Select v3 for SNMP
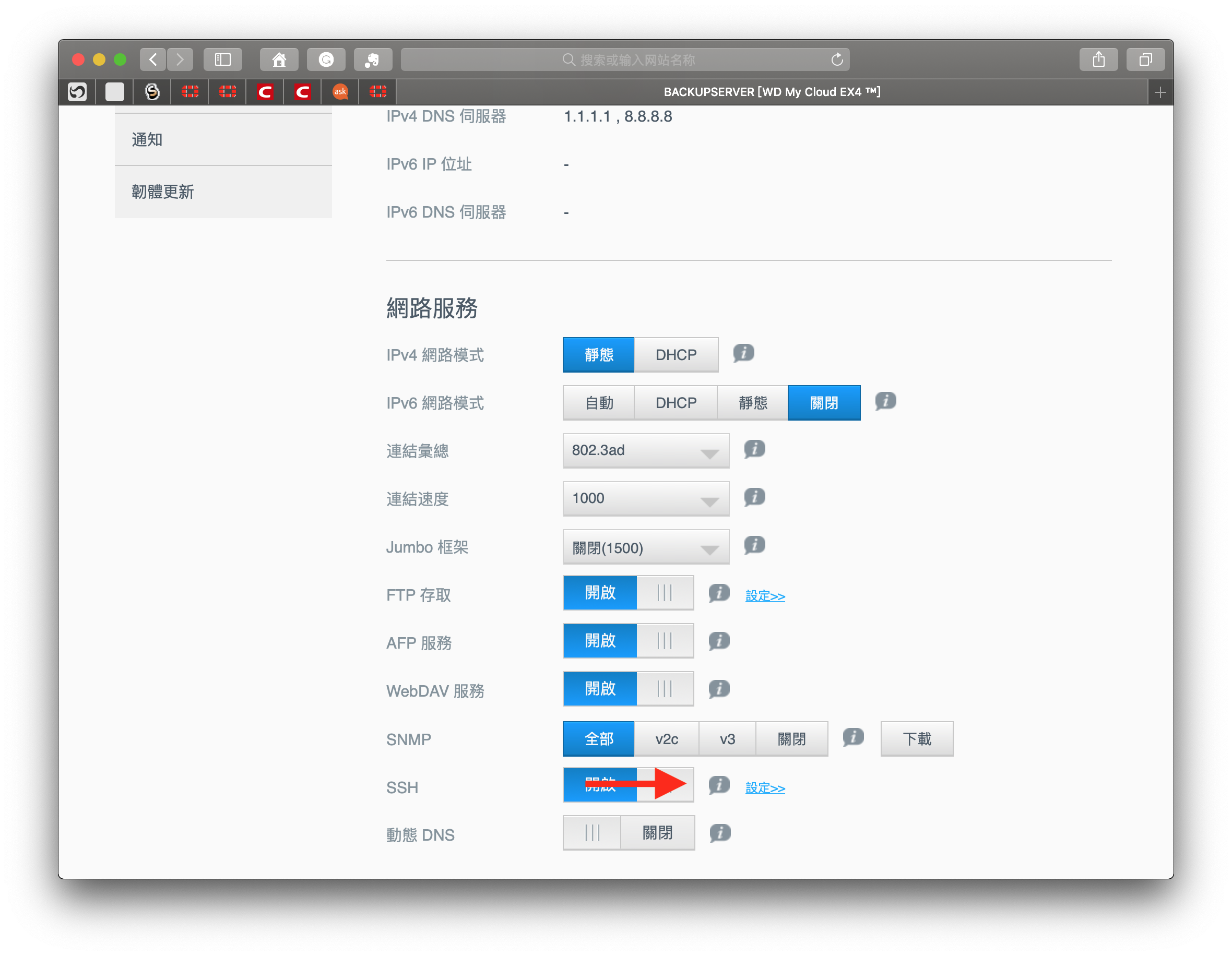This screenshot has height=956, width=1232. (x=728, y=739)
